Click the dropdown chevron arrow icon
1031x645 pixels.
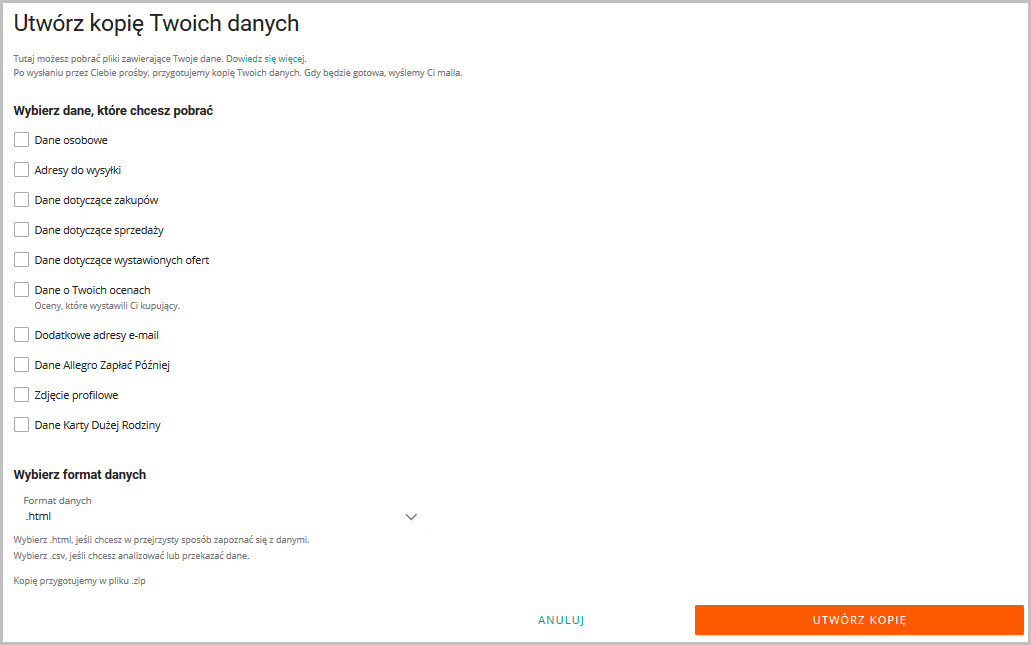[411, 517]
